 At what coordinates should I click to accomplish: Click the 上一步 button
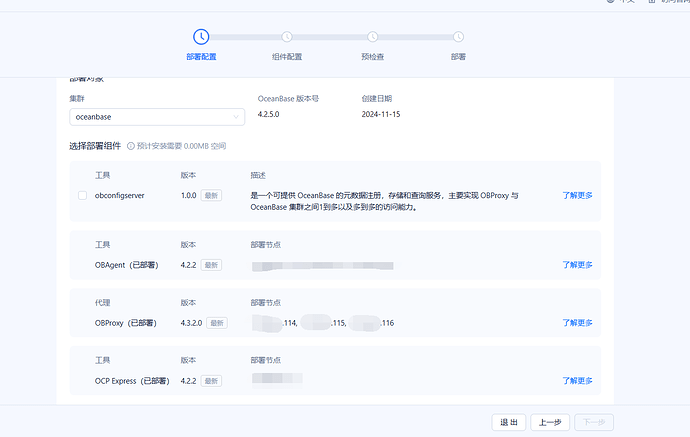click(550, 422)
